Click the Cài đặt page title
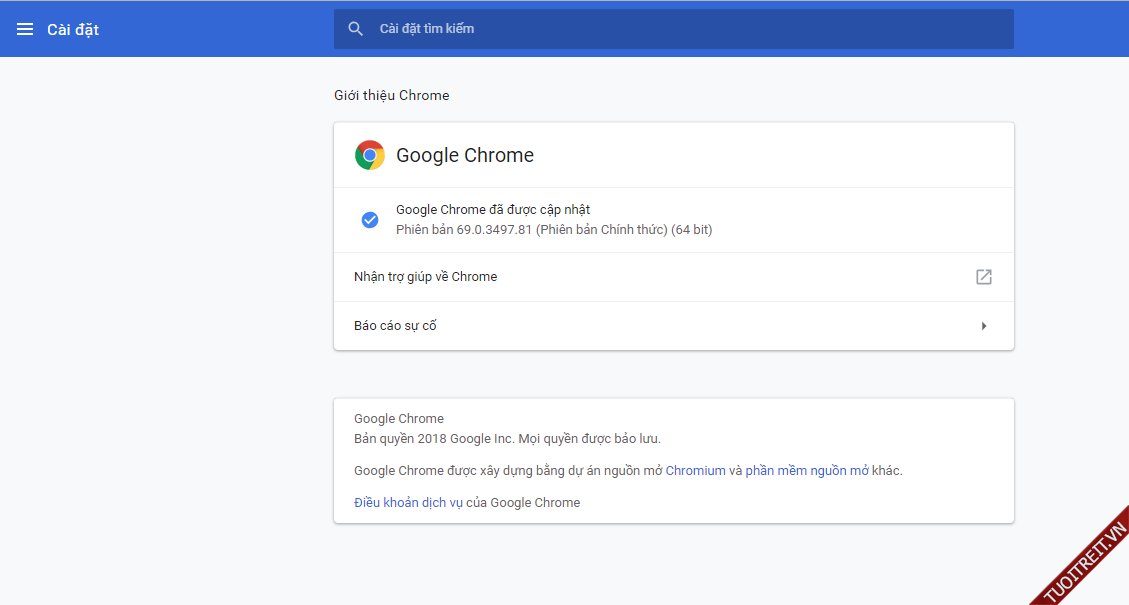The image size is (1129, 605). click(73, 29)
